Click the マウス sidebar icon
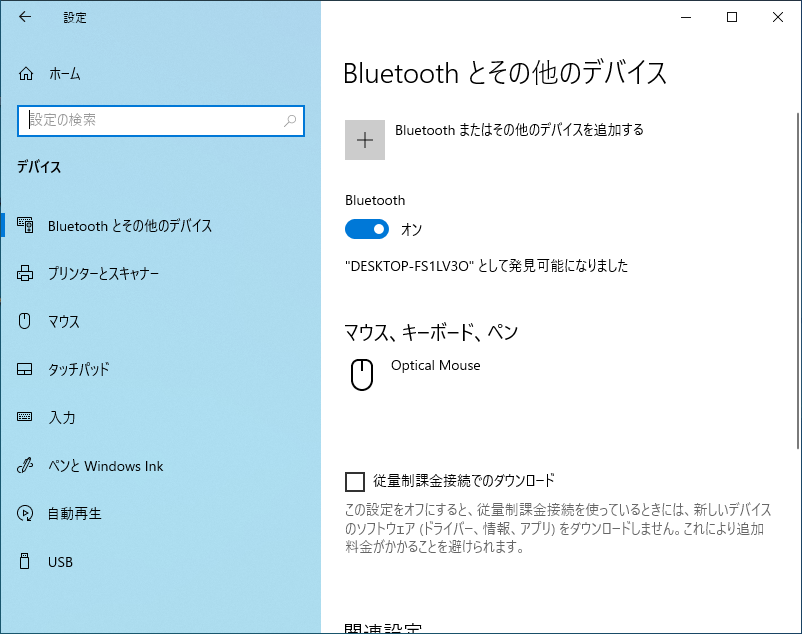This screenshot has width=802, height=634. coord(25,321)
